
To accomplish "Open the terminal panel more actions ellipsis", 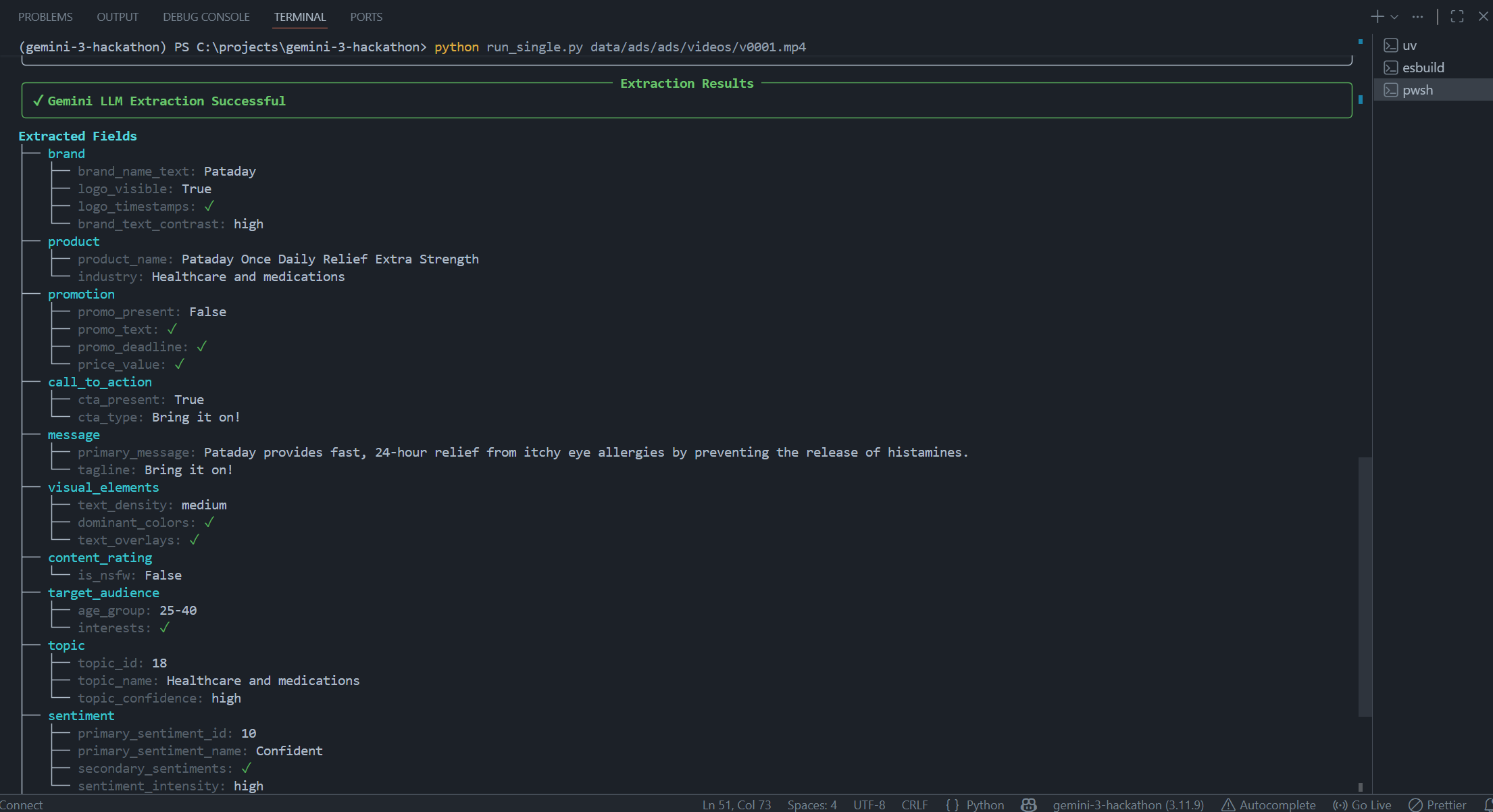I will [x=1417, y=17].
